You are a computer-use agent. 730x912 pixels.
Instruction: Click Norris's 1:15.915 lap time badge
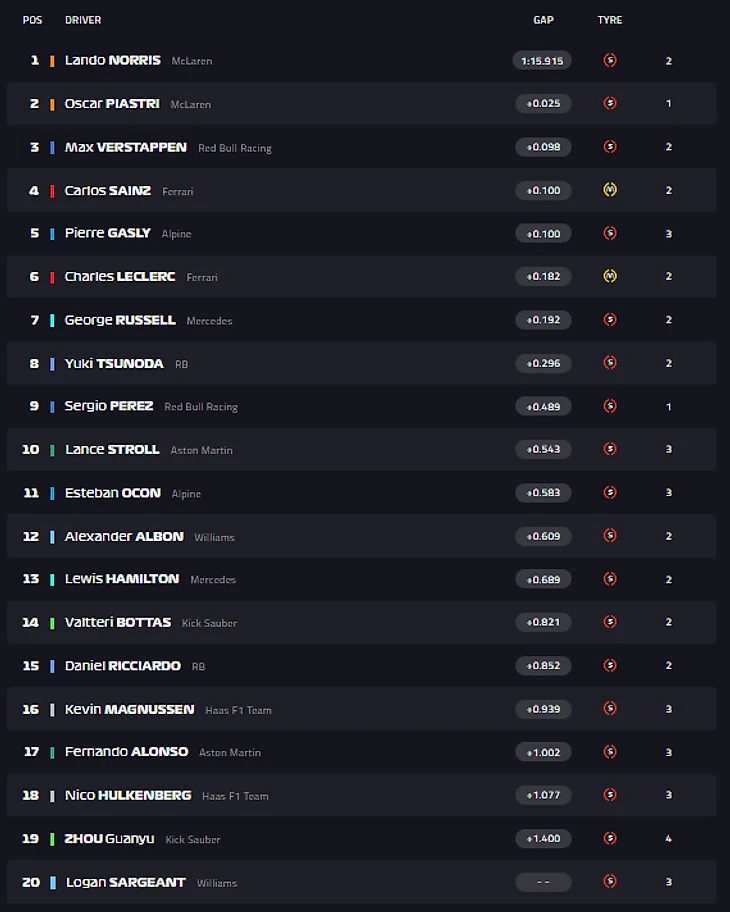tap(542, 61)
